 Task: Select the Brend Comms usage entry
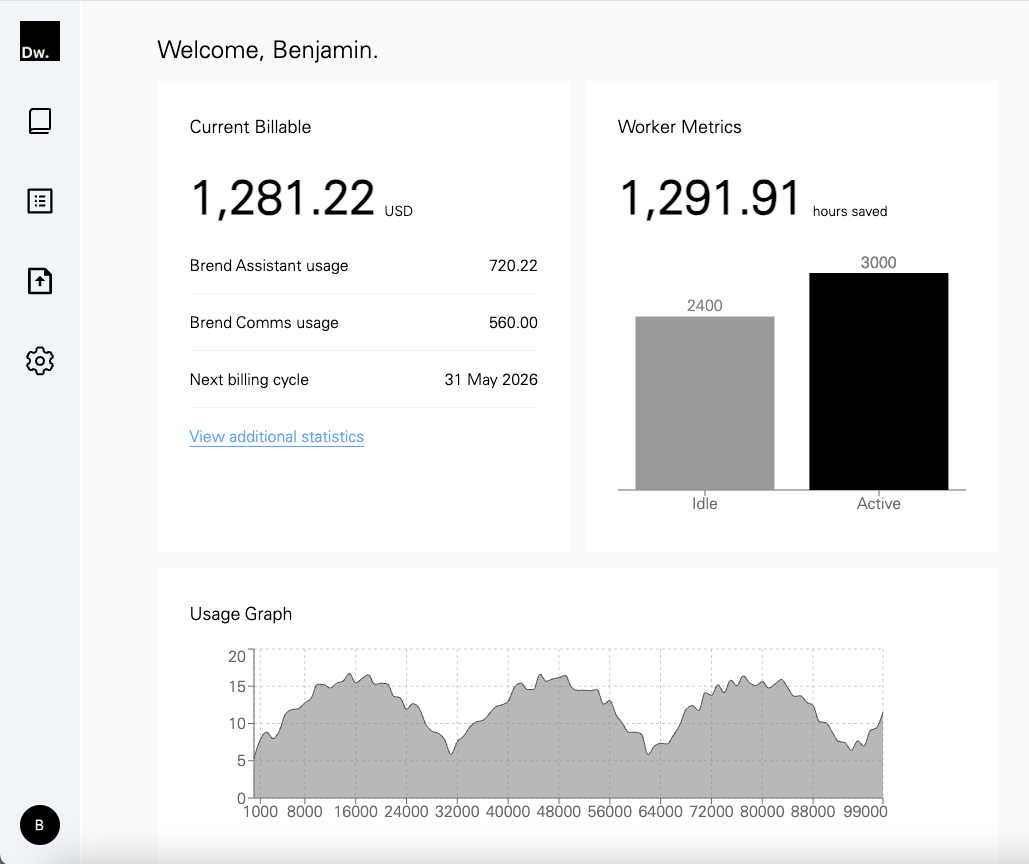tap(264, 322)
